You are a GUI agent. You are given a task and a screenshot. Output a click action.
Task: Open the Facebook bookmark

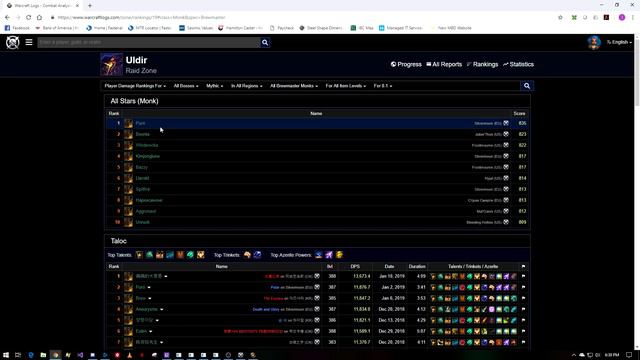click(18, 28)
